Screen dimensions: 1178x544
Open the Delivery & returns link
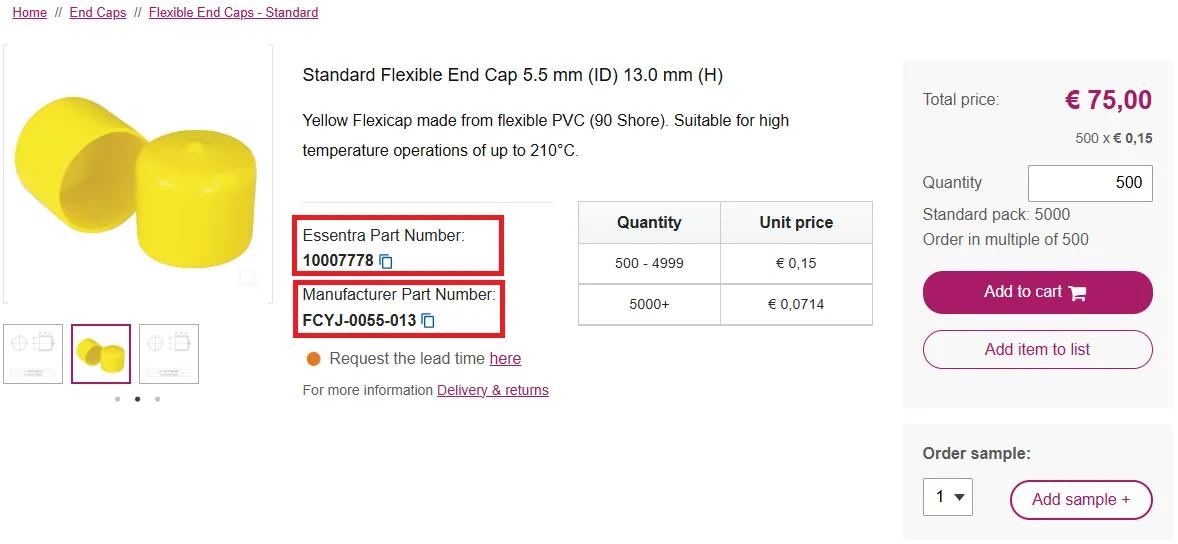(493, 390)
